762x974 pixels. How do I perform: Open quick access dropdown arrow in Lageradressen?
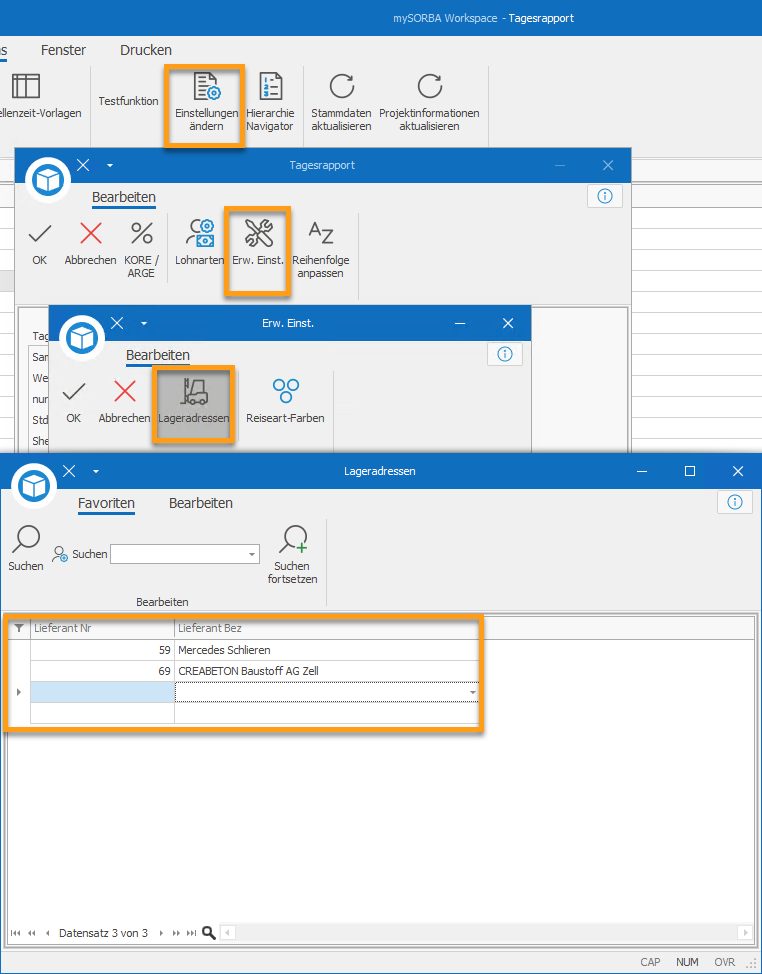pyautogui.click(x=96, y=471)
